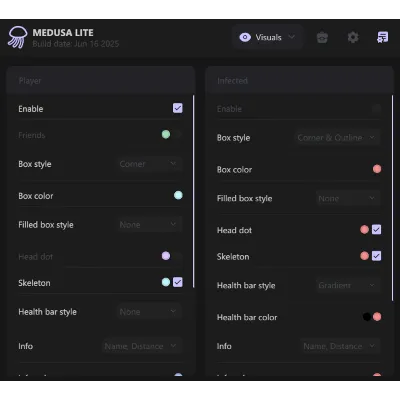Open the settings gear icon
The image size is (400, 400).
point(353,37)
